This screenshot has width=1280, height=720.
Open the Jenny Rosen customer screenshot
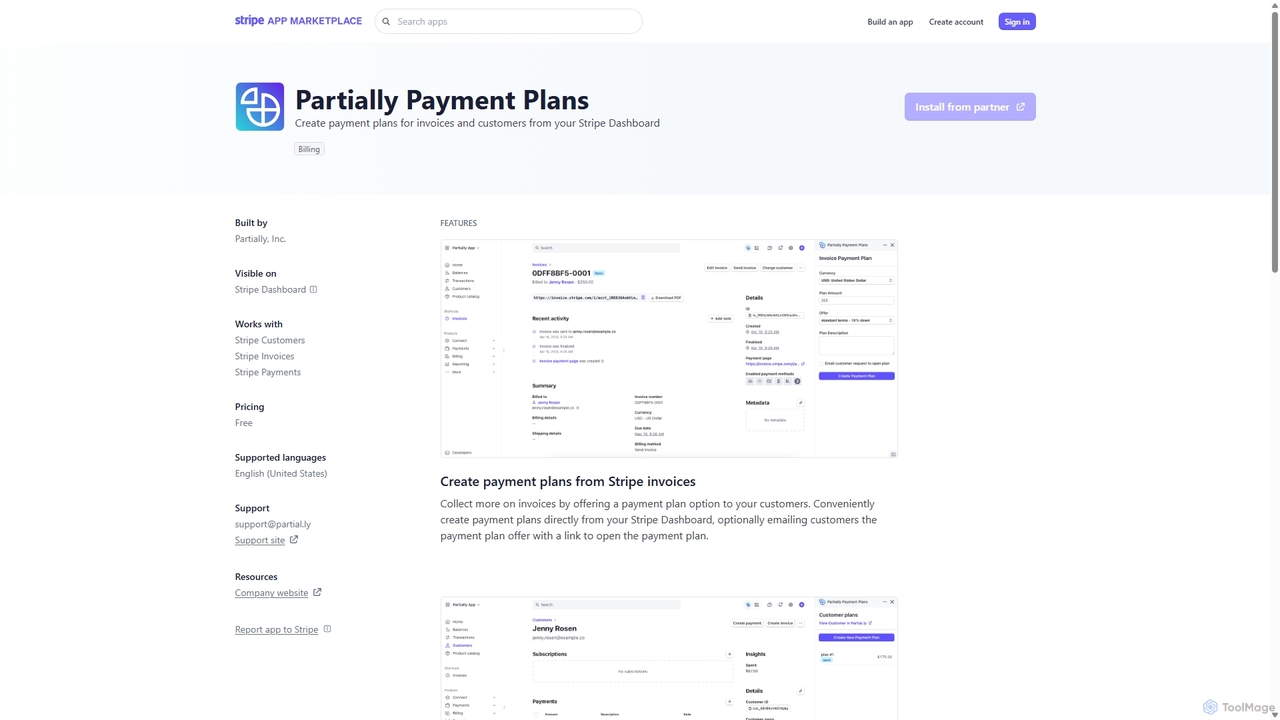pyautogui.click(x=669, y=658)
